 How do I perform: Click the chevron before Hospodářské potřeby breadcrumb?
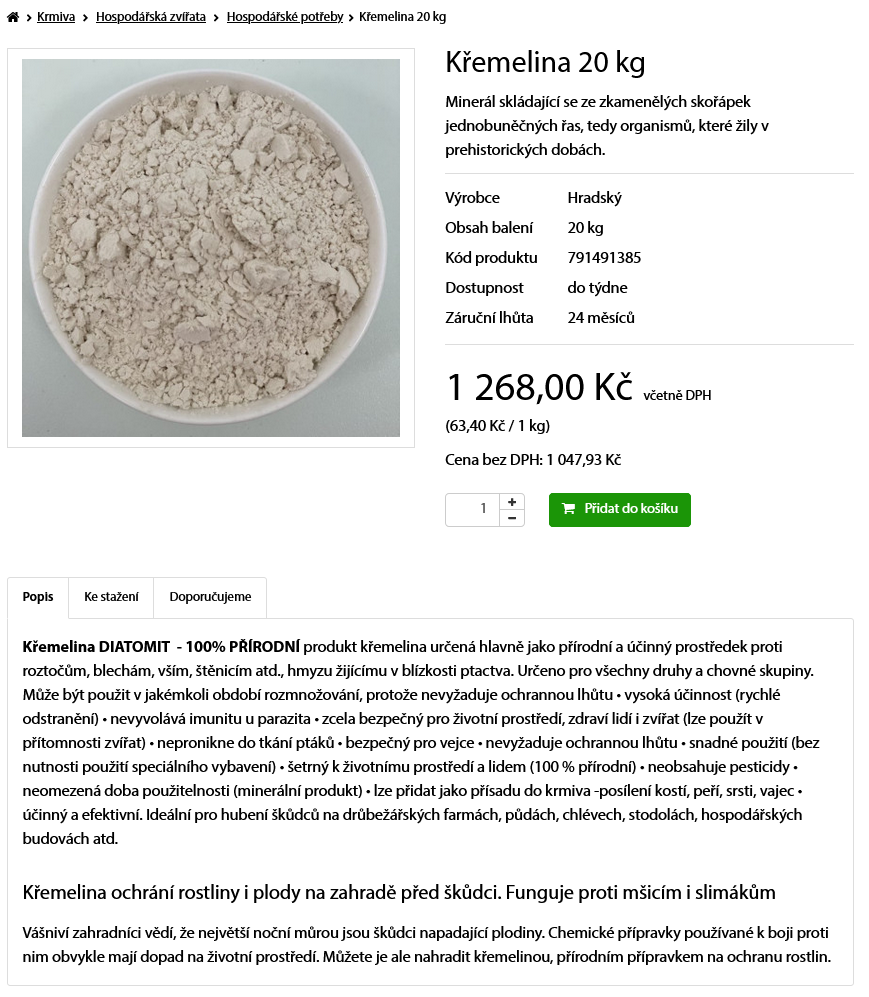click(x=217, y=17)
